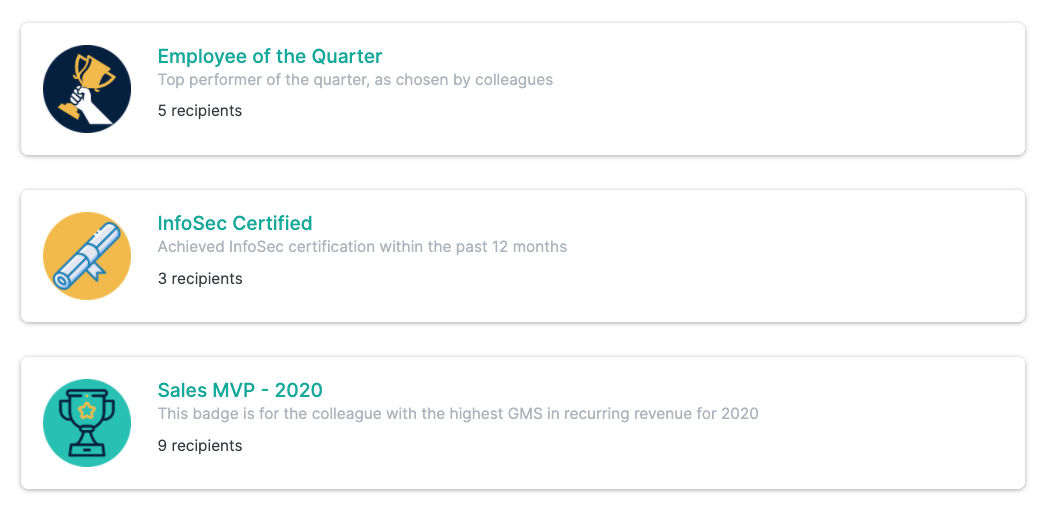This screenshot has width=1039, height=507.
Task: Open the Sales MVP - 2020 badge title
Action: (240, 390)
